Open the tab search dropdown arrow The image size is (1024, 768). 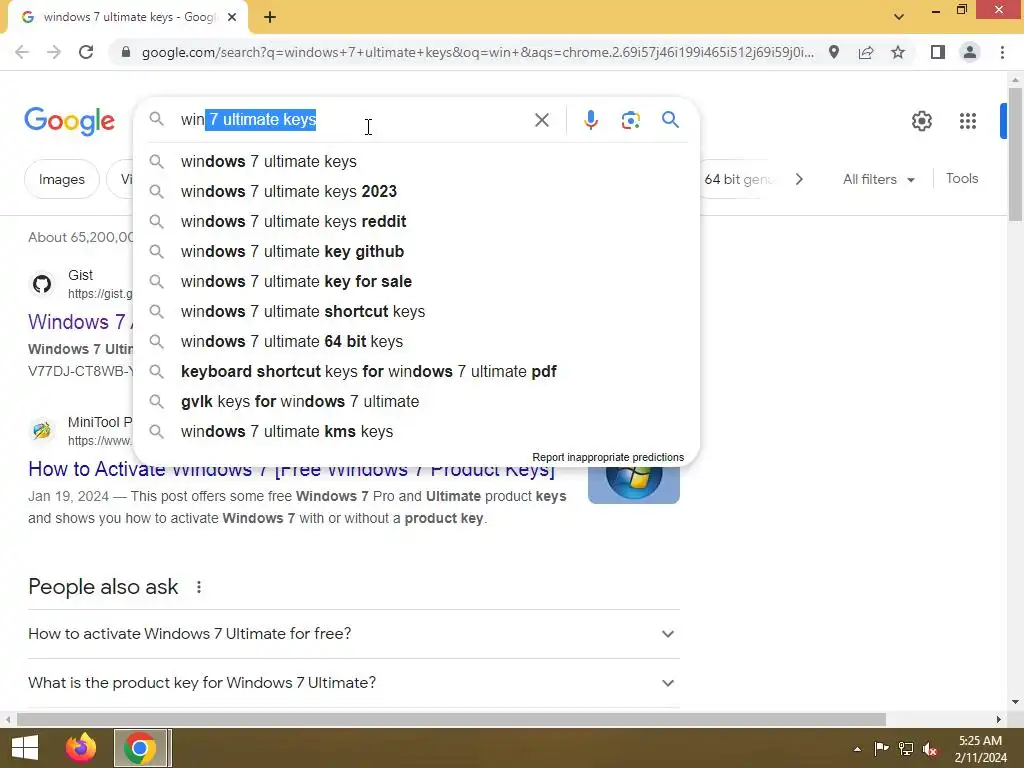coord(899,17)
